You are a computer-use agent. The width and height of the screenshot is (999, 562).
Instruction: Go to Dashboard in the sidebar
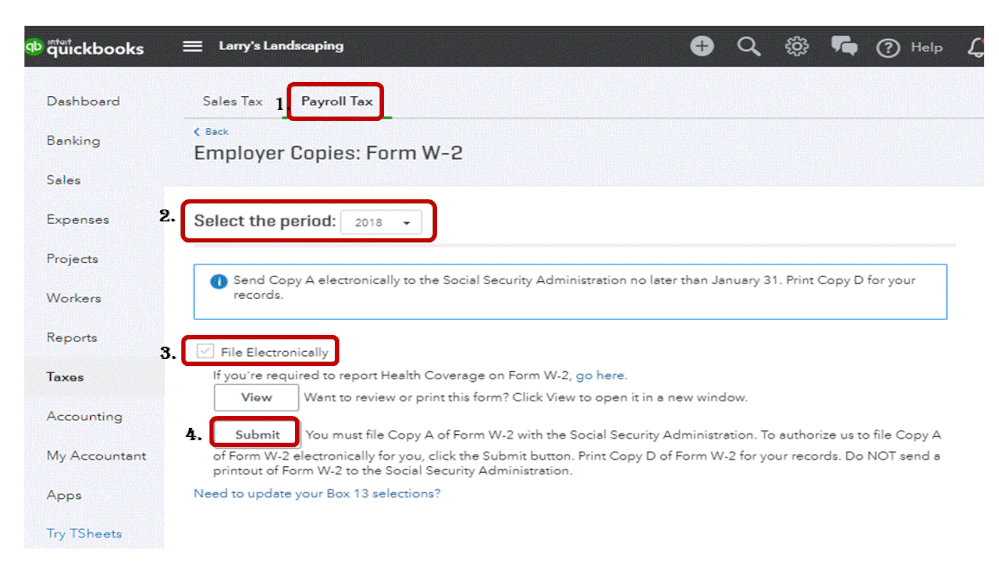pos(83,101)
